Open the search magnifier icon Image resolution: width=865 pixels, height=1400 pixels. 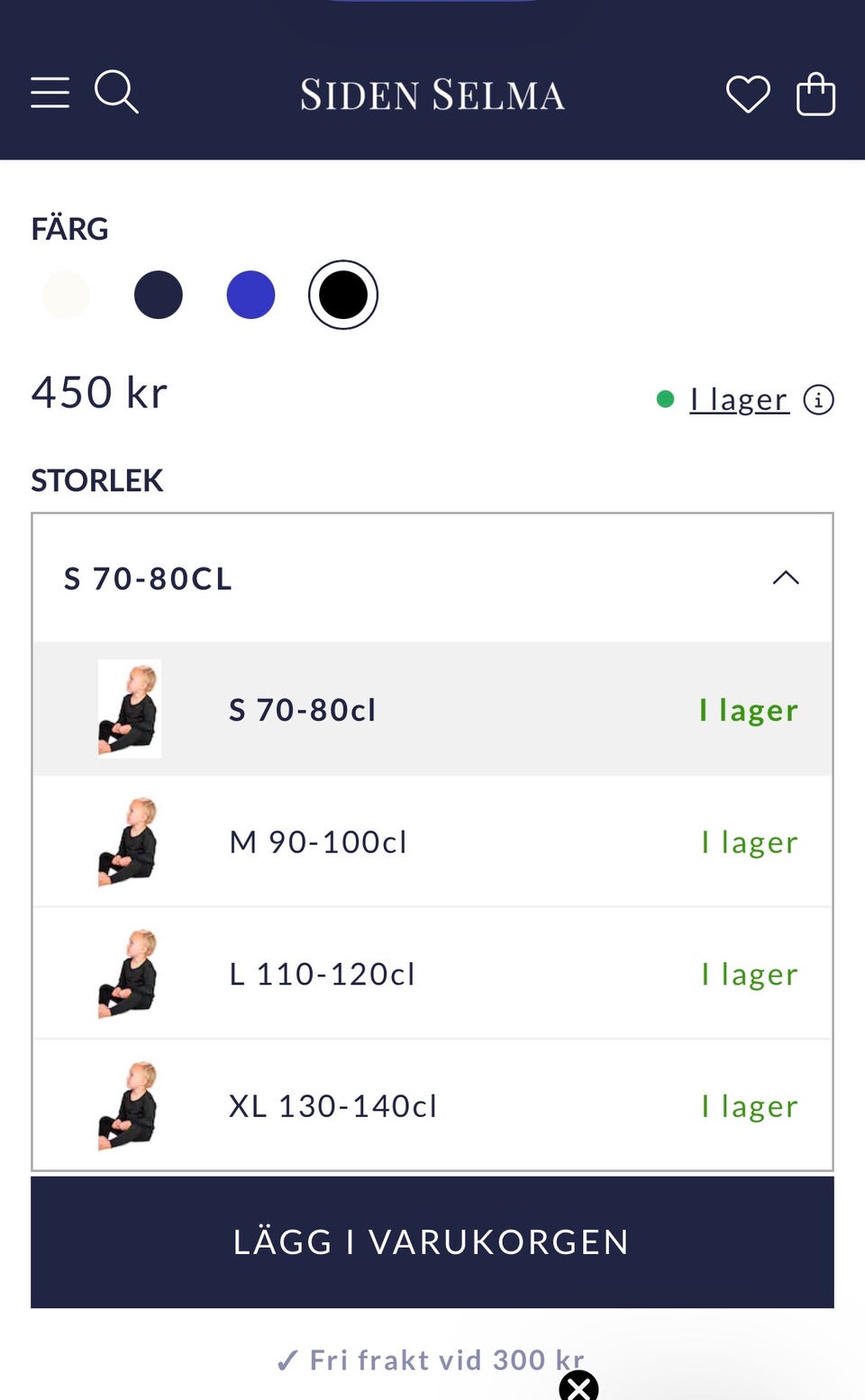[x=116, y=92]
